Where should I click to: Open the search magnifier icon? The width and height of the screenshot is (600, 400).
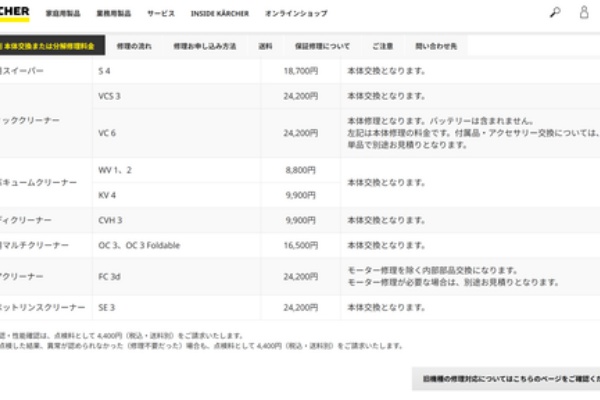pyautogui.click(x=555, y=13)
